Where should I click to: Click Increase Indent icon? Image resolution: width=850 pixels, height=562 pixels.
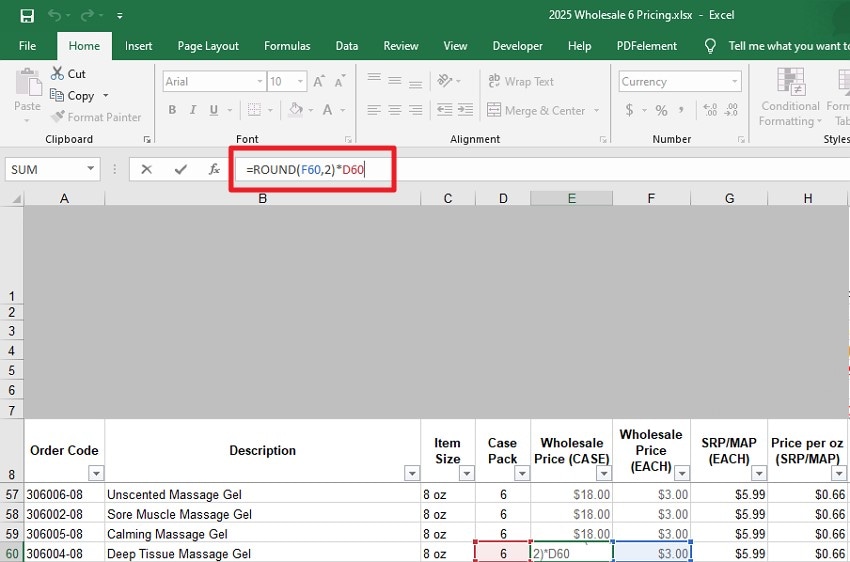(465, 110)
